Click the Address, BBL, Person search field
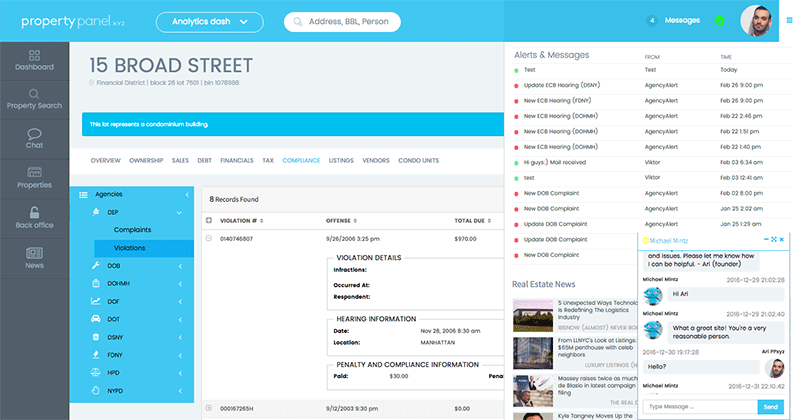 [x=342, y=21]
